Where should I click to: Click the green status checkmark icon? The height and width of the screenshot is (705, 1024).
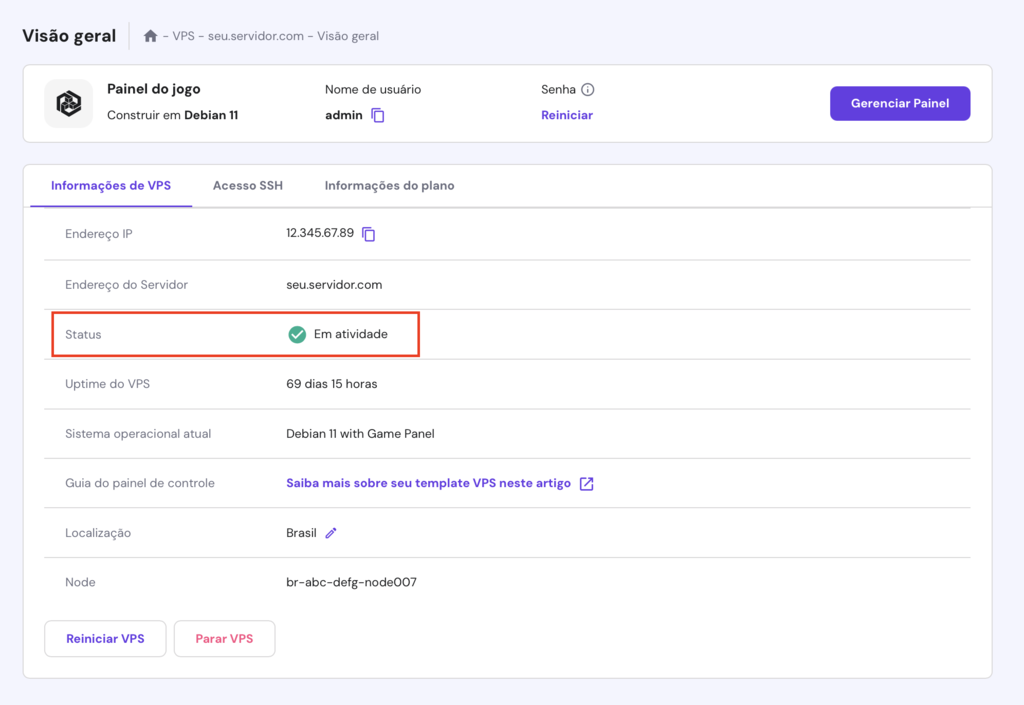pos(297,334)
